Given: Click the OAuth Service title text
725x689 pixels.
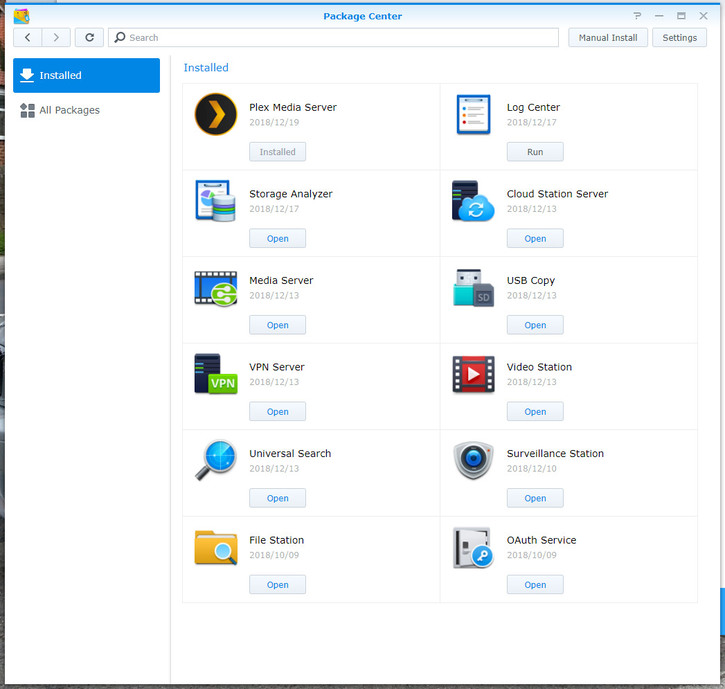Looking at the screenshot, I should [541, 540].
